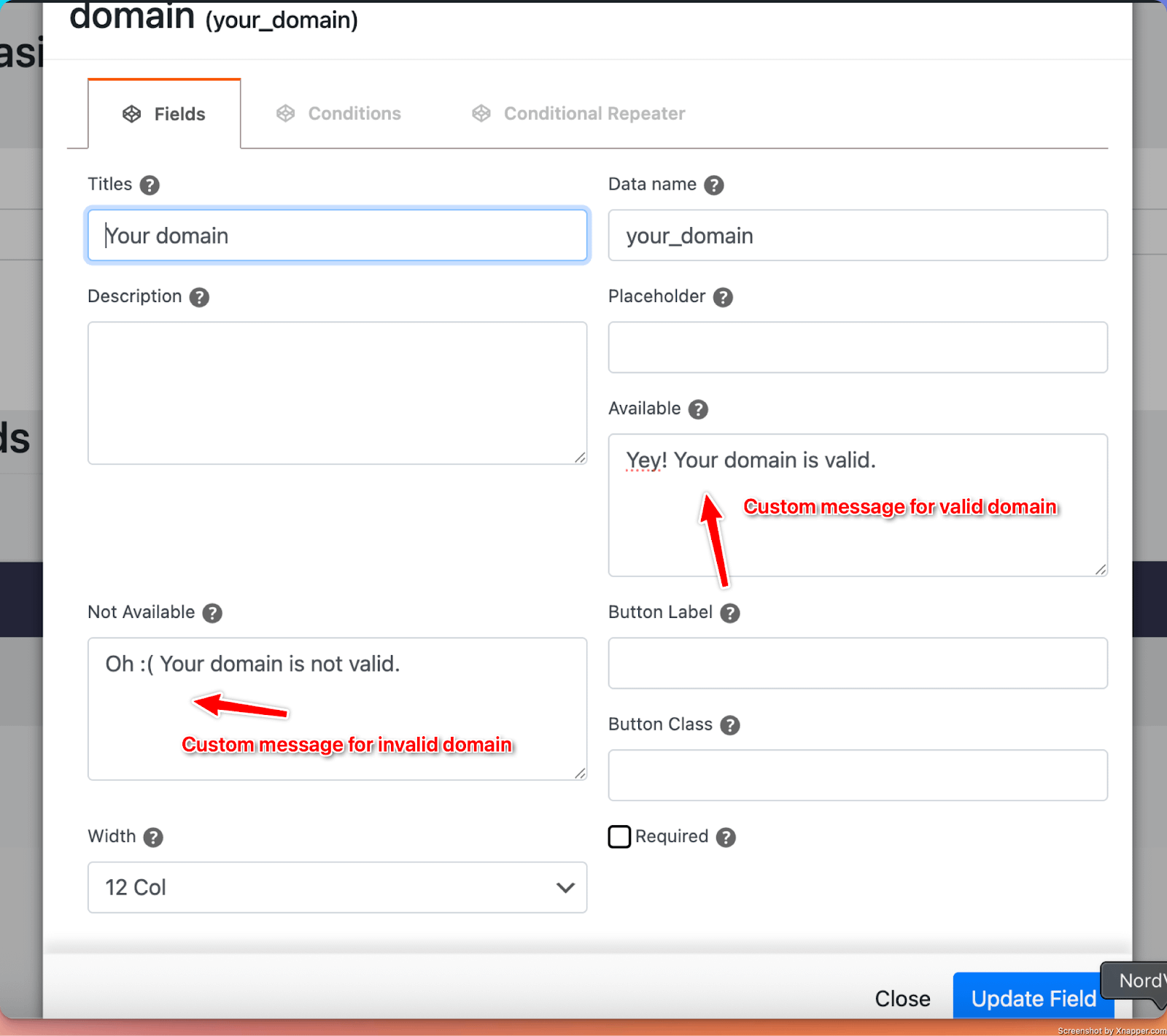Viewport: 1167px width, 1036px height.
Task: Click the help icon next to Titles
Action: [x=150, y=185]
